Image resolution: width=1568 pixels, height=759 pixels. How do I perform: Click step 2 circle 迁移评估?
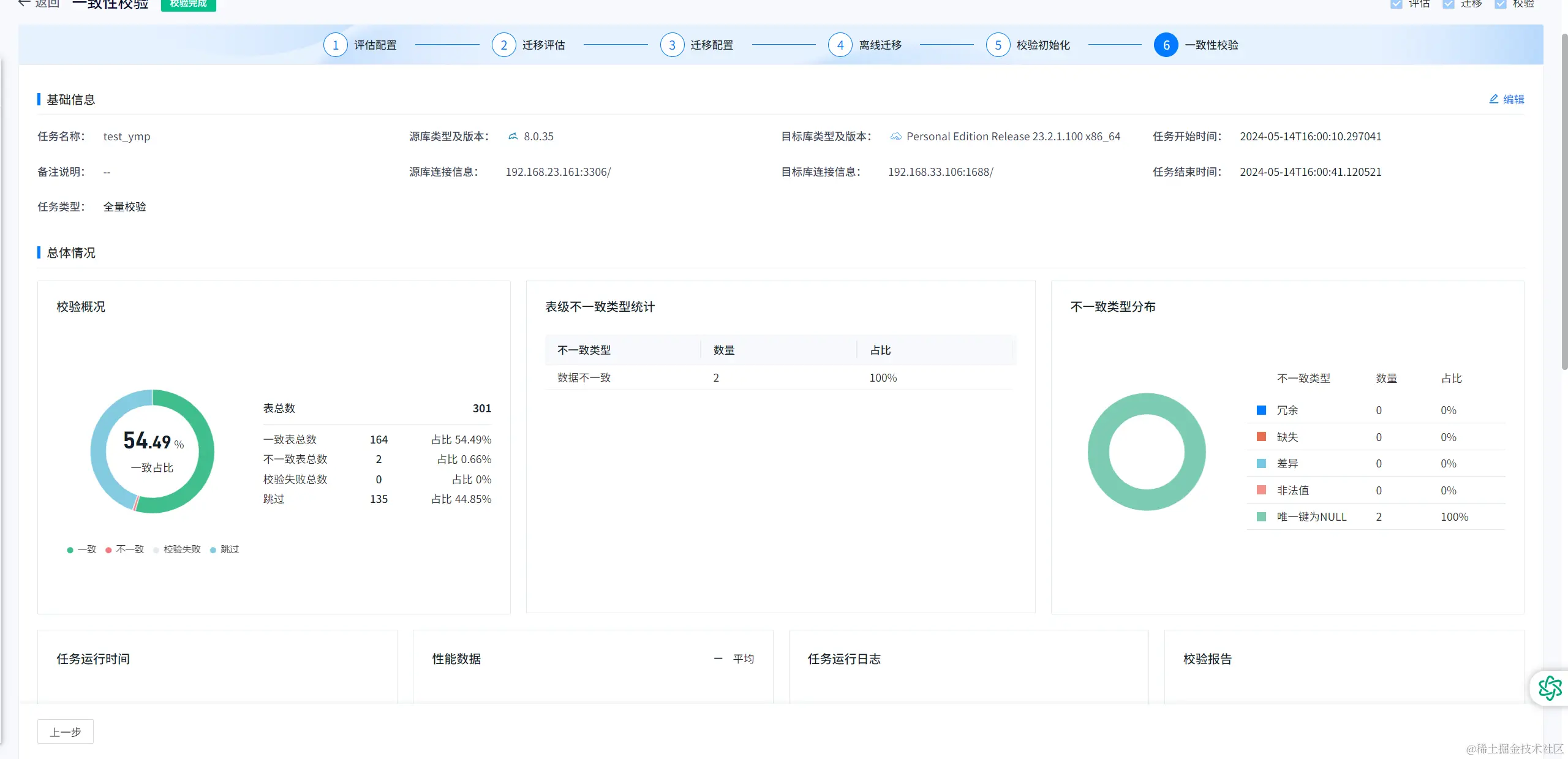click(x=503, y=45)
